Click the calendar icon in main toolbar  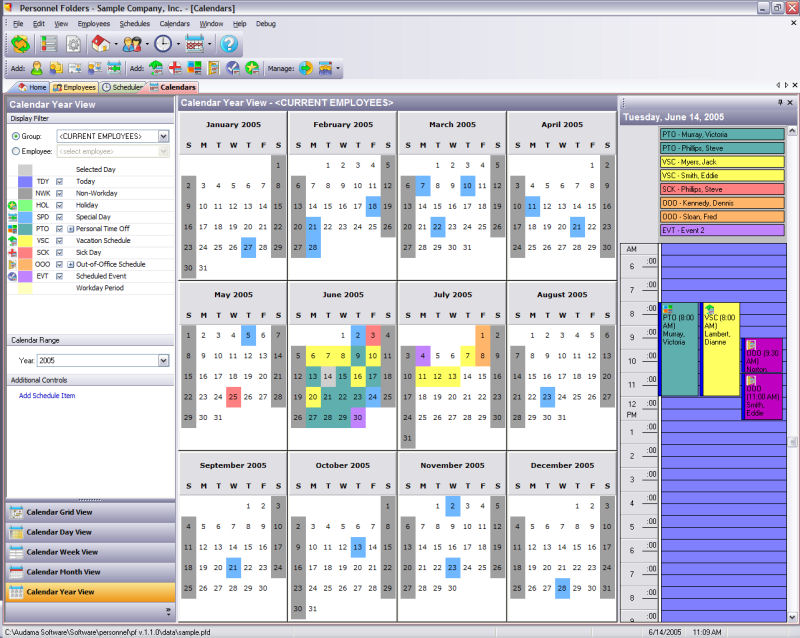click(195, 44)
